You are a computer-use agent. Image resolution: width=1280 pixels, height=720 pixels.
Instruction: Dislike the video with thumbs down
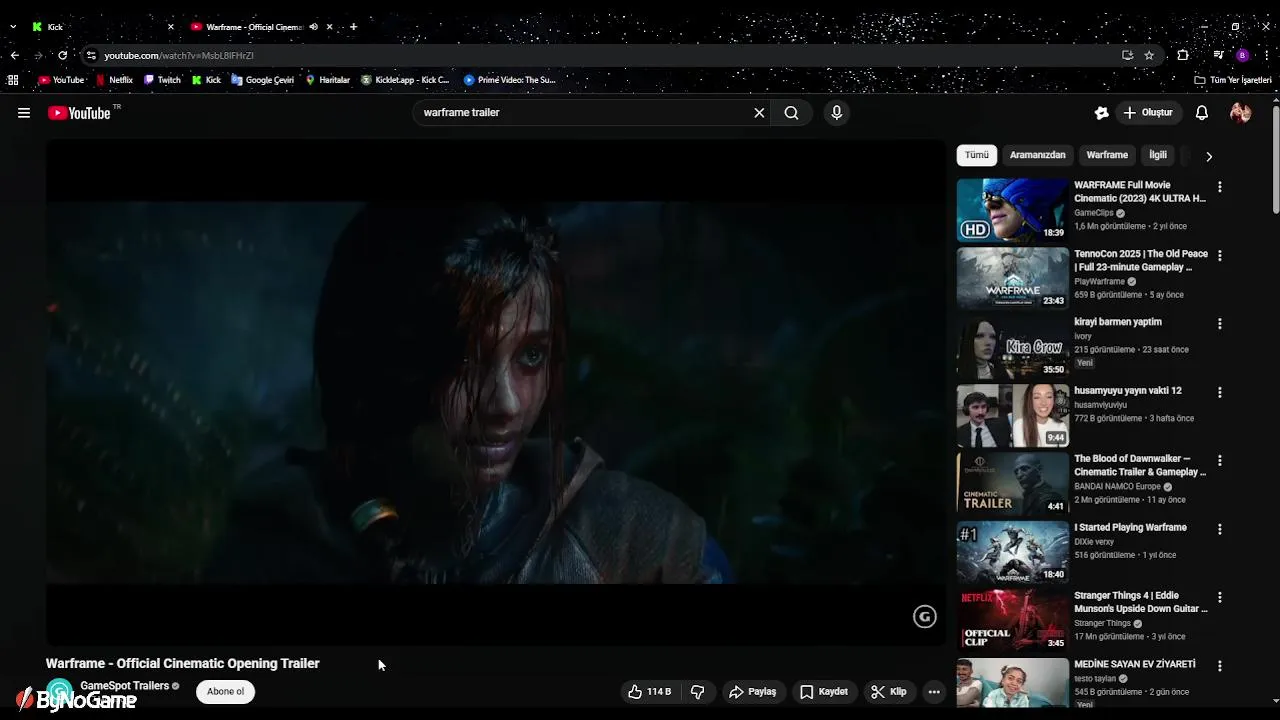pyautogui.click(x=698, y=692)
